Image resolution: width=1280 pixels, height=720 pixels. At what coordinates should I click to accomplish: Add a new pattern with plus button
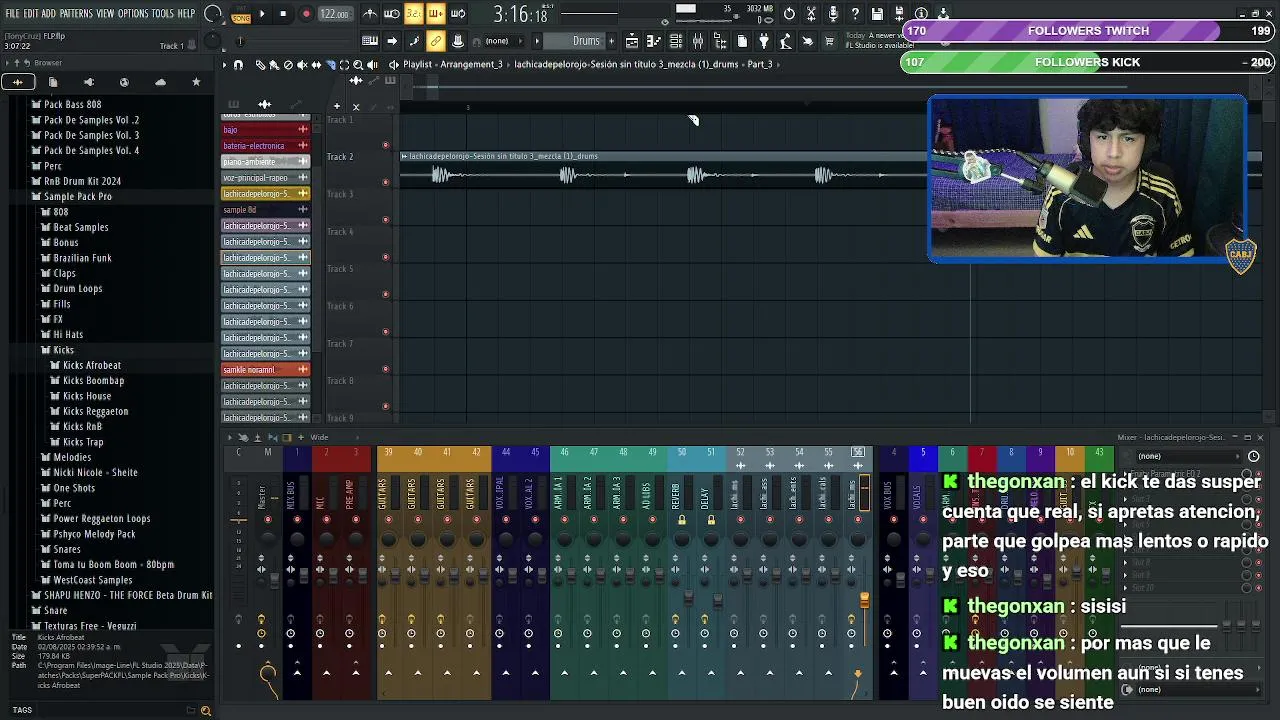610,41
